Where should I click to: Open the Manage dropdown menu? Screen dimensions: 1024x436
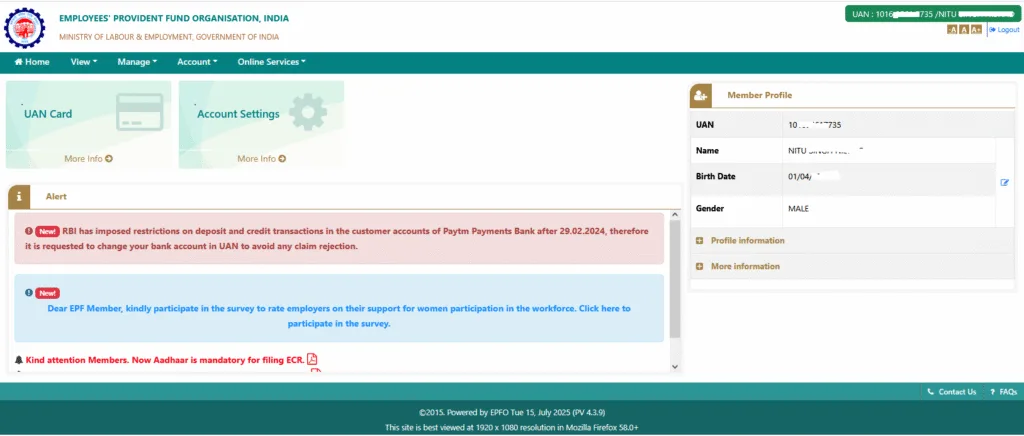pyautogui.click(x=137, y=62)
